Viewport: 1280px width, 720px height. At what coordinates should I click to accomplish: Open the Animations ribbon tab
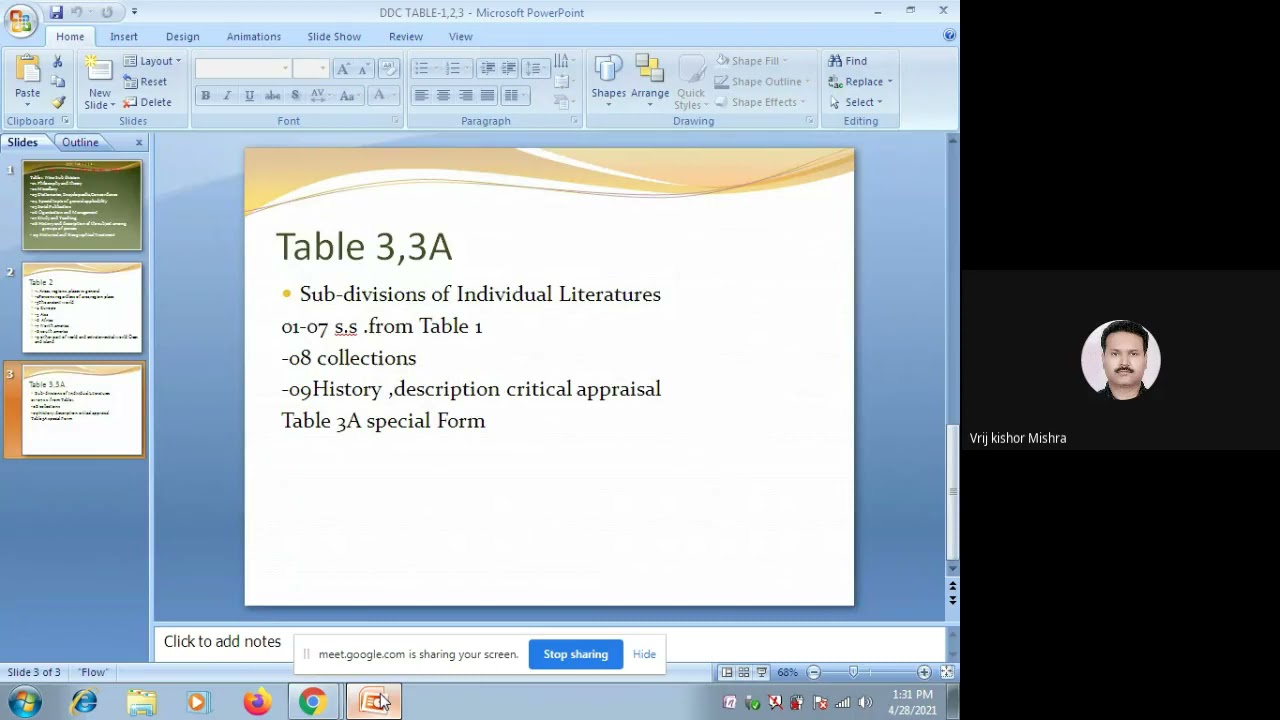pyautogui.click(x=254, y=36)
